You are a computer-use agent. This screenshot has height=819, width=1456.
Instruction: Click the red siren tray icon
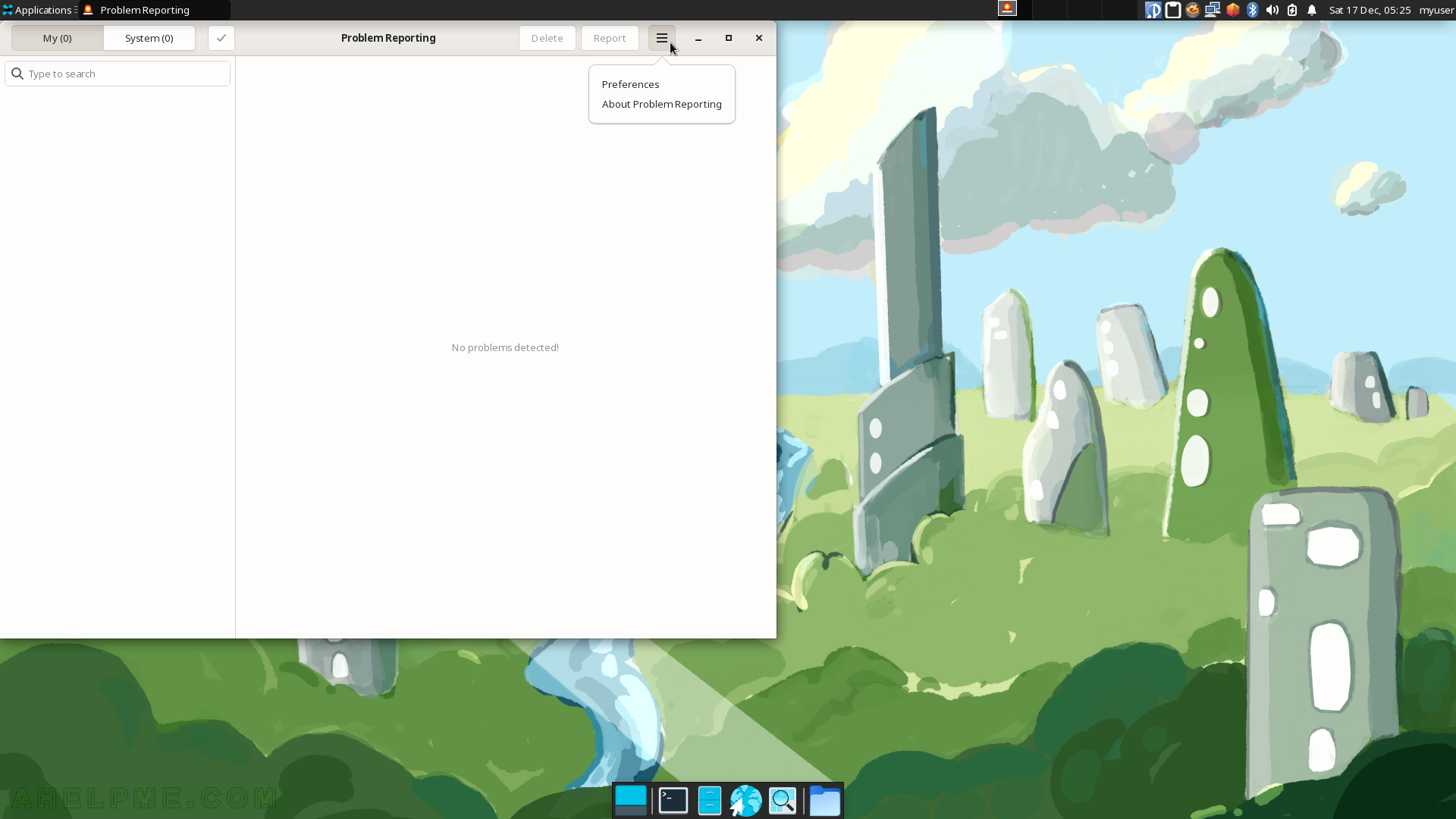[x=1007, y=8]
